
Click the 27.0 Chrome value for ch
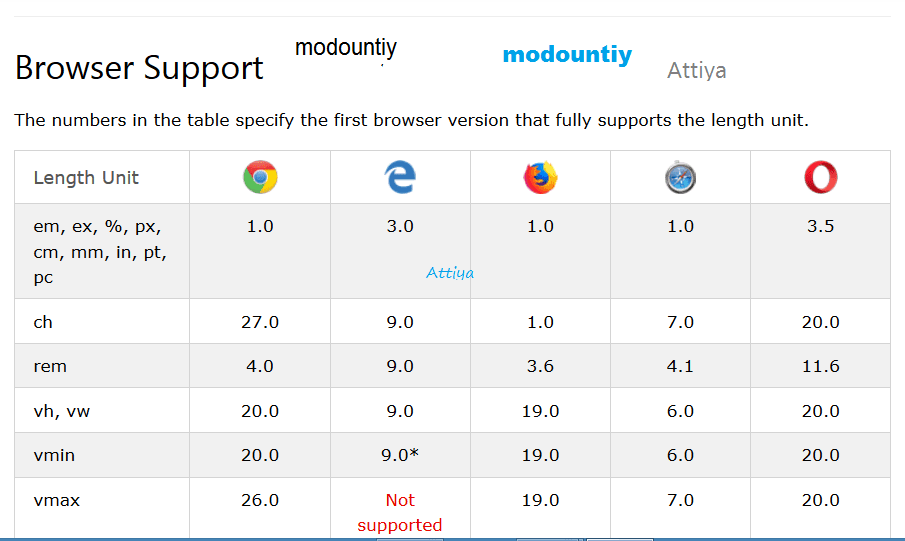pyautogui.click(x=260, y=322)
